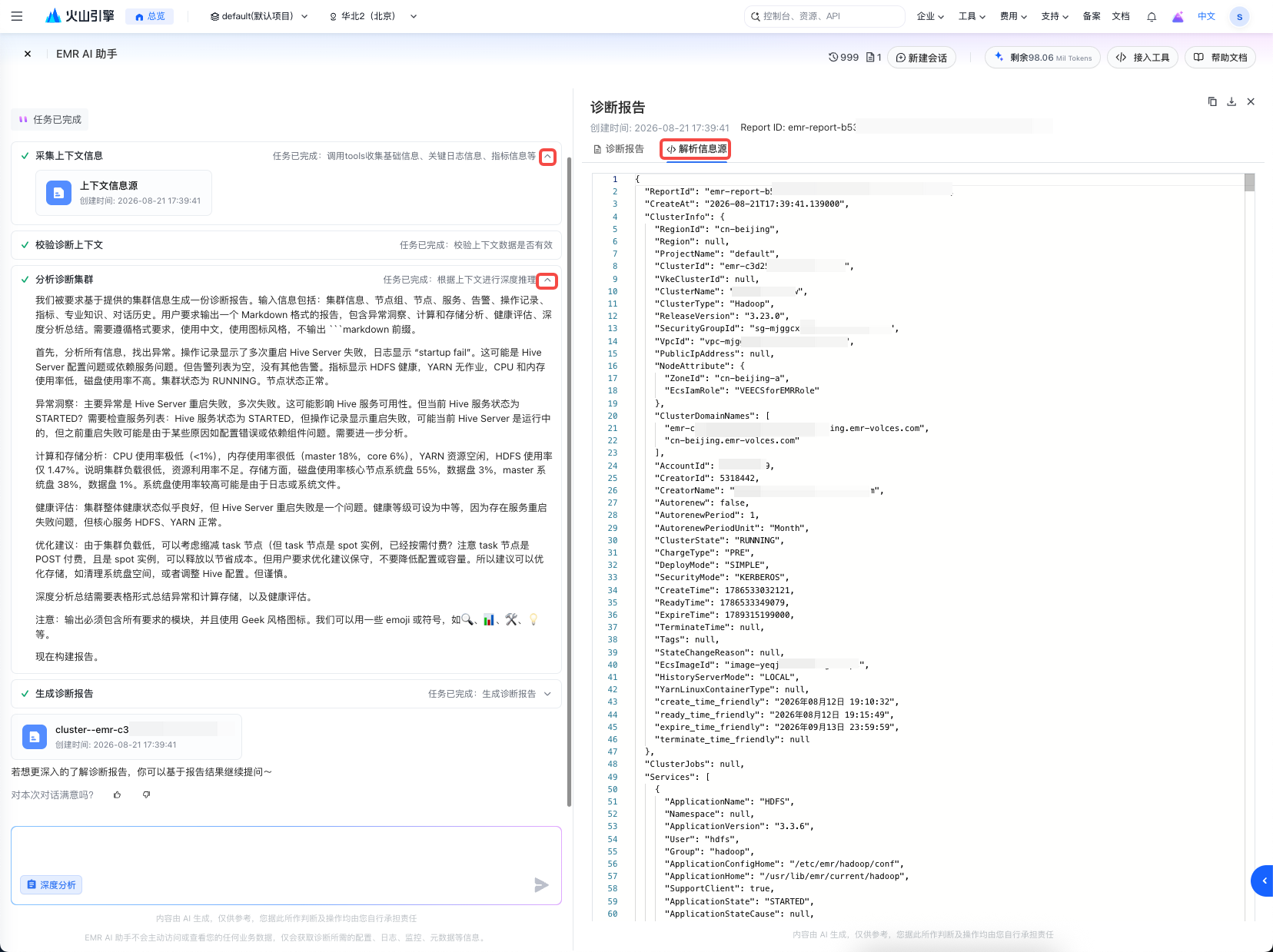This screenshot has width=1273, height=952.
Task: Give a thumbs down to this conversation
Action: (146, 794)
